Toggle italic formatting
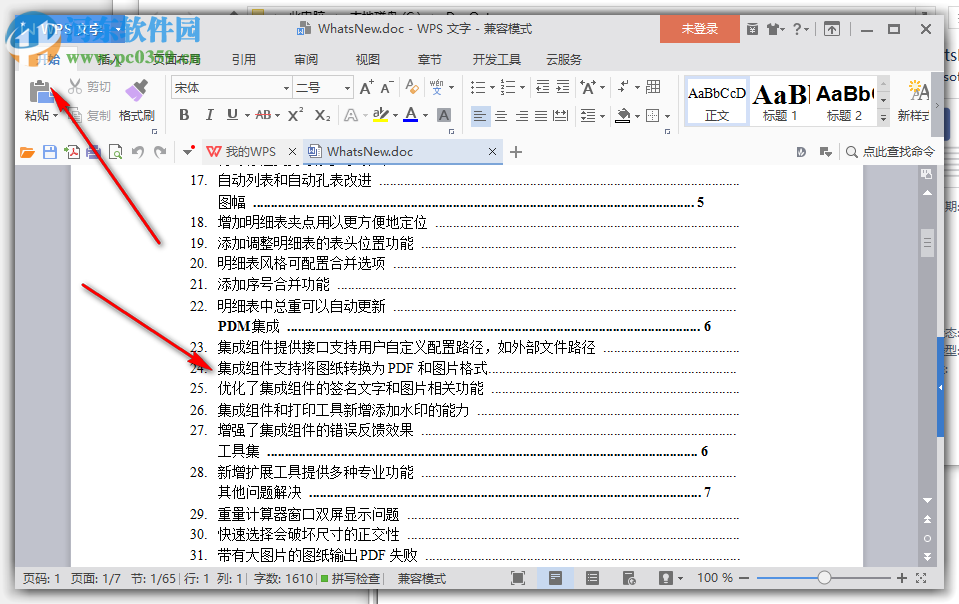The width and height of the screenshot is (959, 604). point(208,116)
